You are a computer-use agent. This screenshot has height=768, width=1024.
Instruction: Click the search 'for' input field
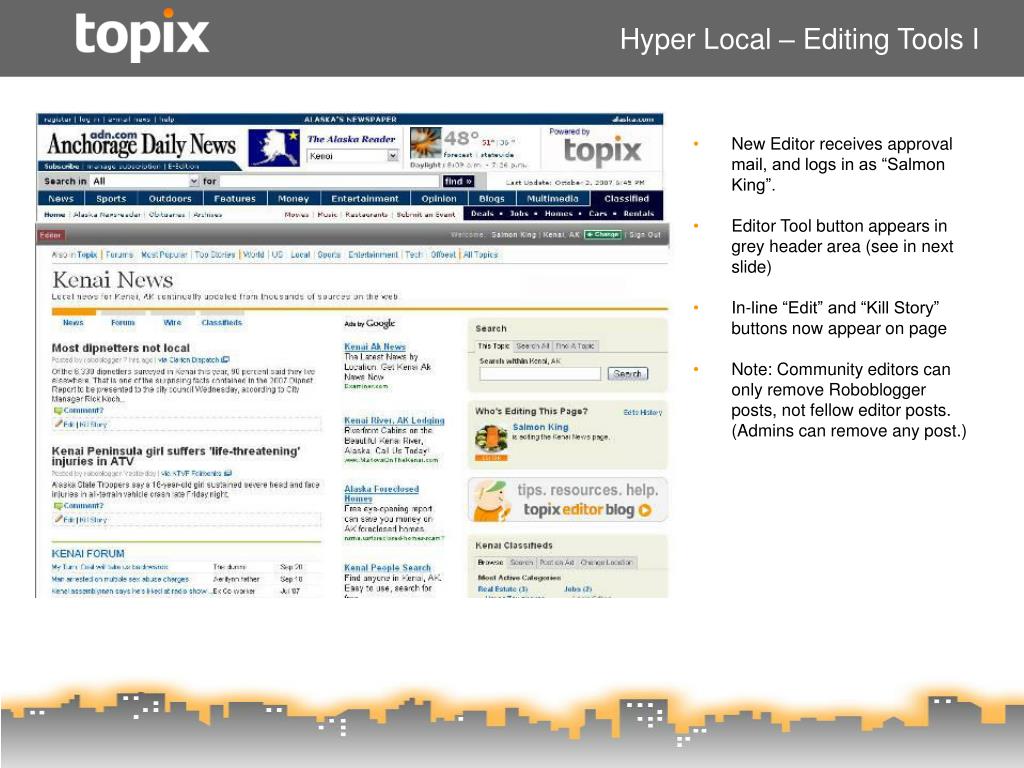coord(330,181)
